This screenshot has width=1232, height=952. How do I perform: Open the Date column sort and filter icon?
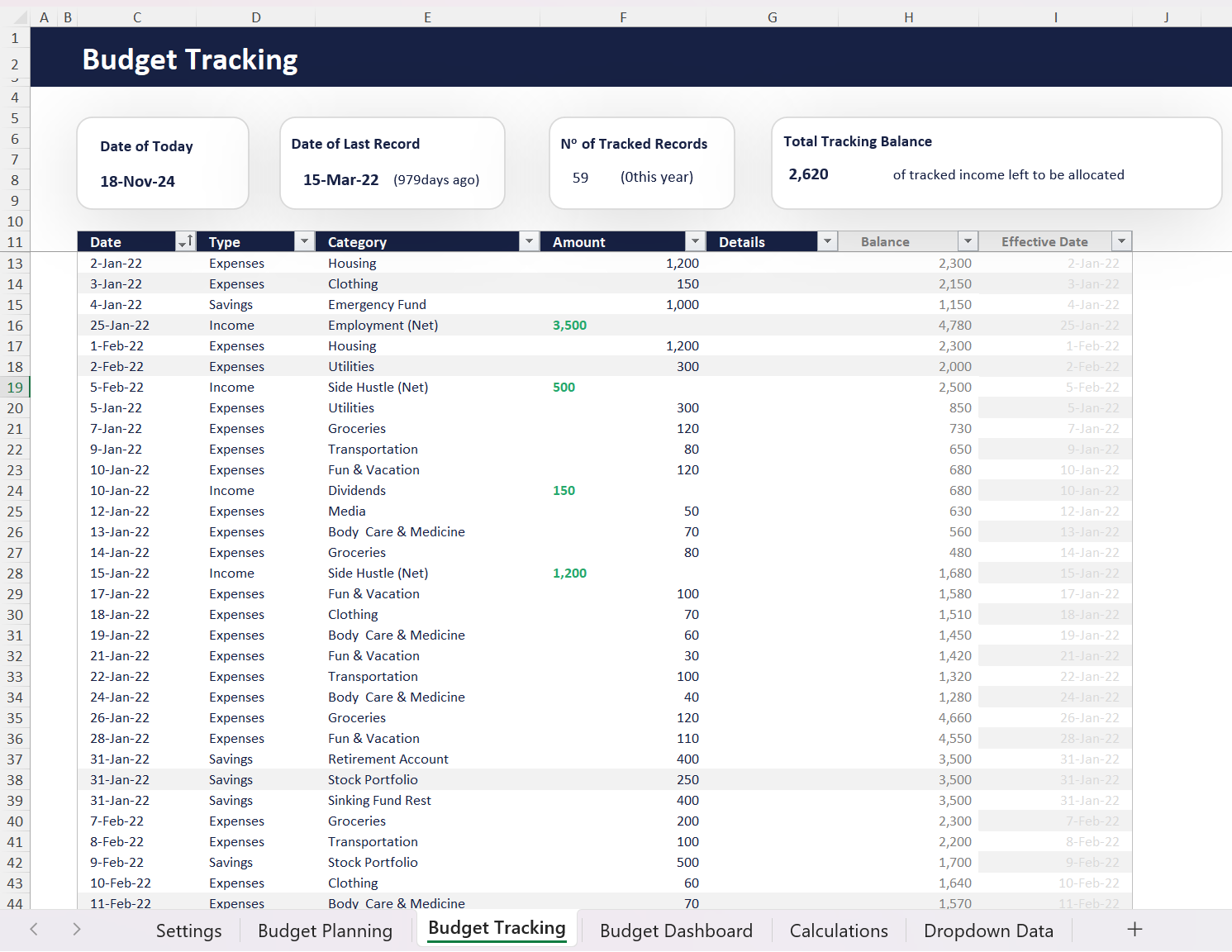[x=185, y=240]
